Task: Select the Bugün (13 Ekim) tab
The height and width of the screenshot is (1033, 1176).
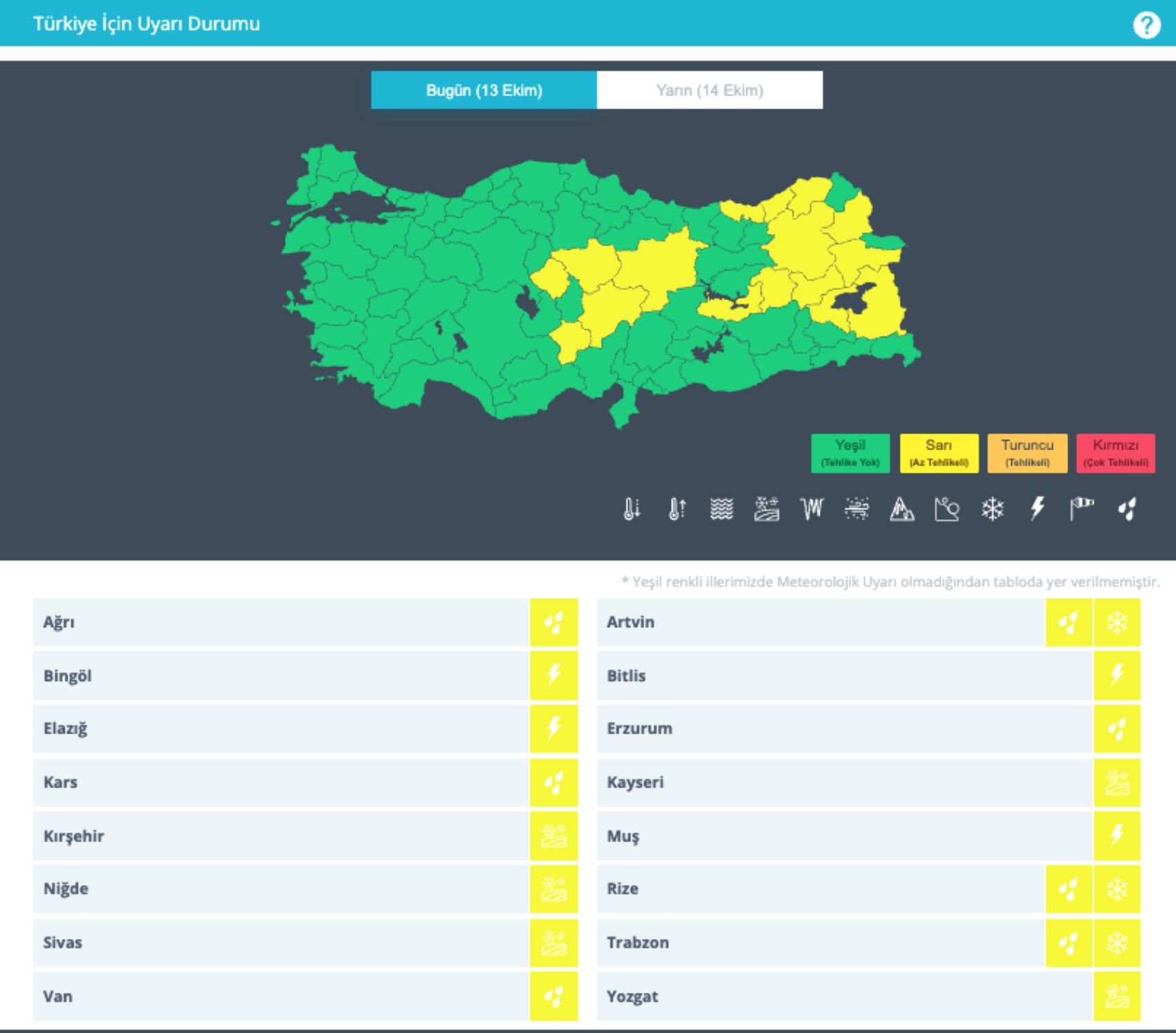Action: [x=484, y=90]
